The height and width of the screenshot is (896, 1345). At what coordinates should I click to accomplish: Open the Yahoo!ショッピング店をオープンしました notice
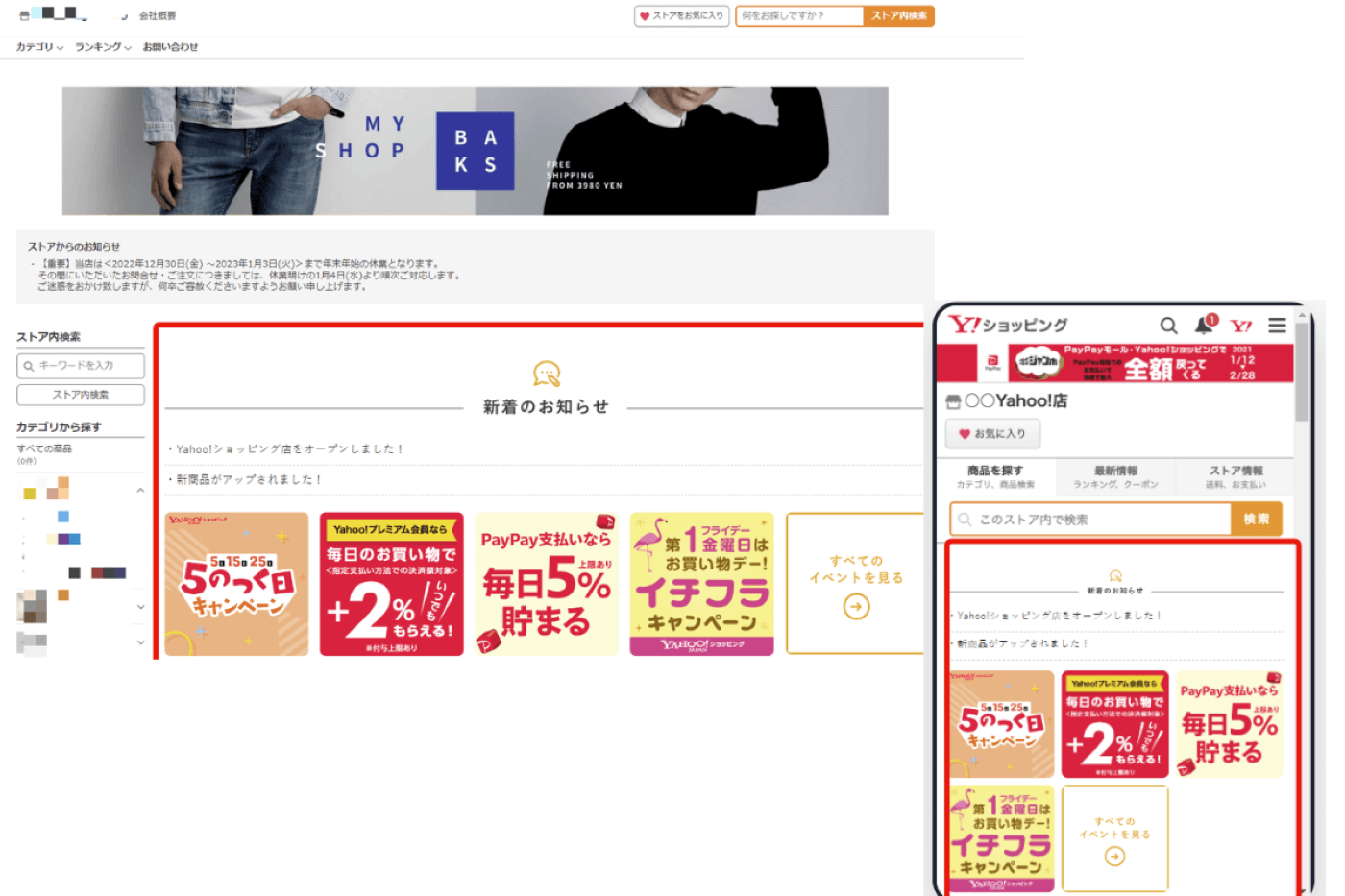click(x=288, y=448)
